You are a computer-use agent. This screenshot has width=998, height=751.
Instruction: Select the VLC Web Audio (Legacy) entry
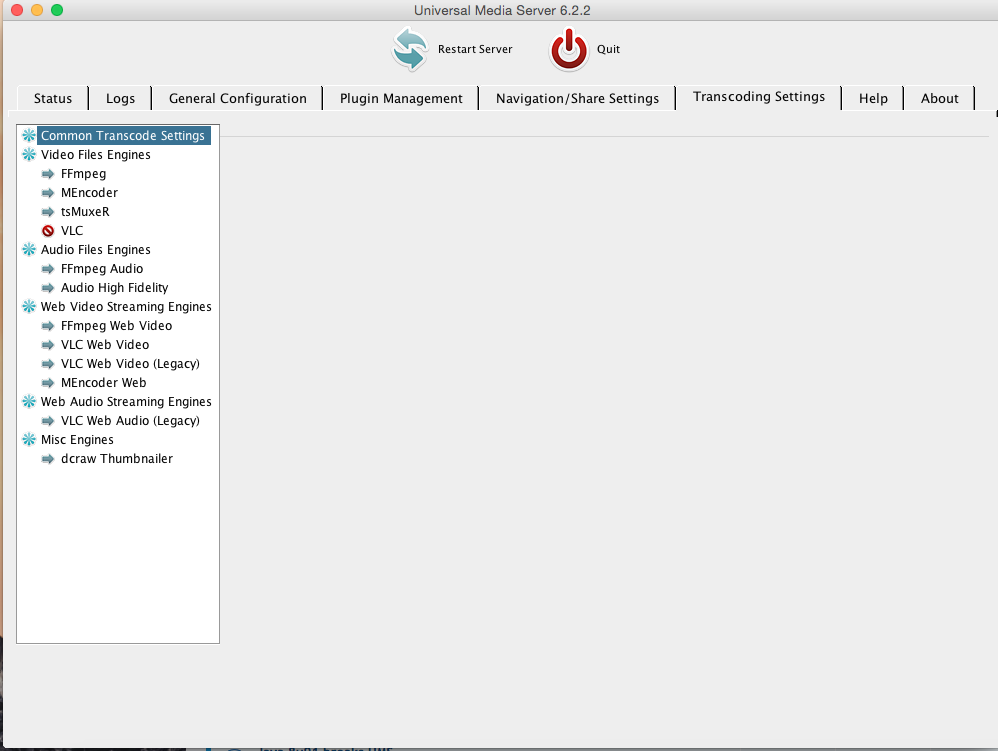click(130, 421)
